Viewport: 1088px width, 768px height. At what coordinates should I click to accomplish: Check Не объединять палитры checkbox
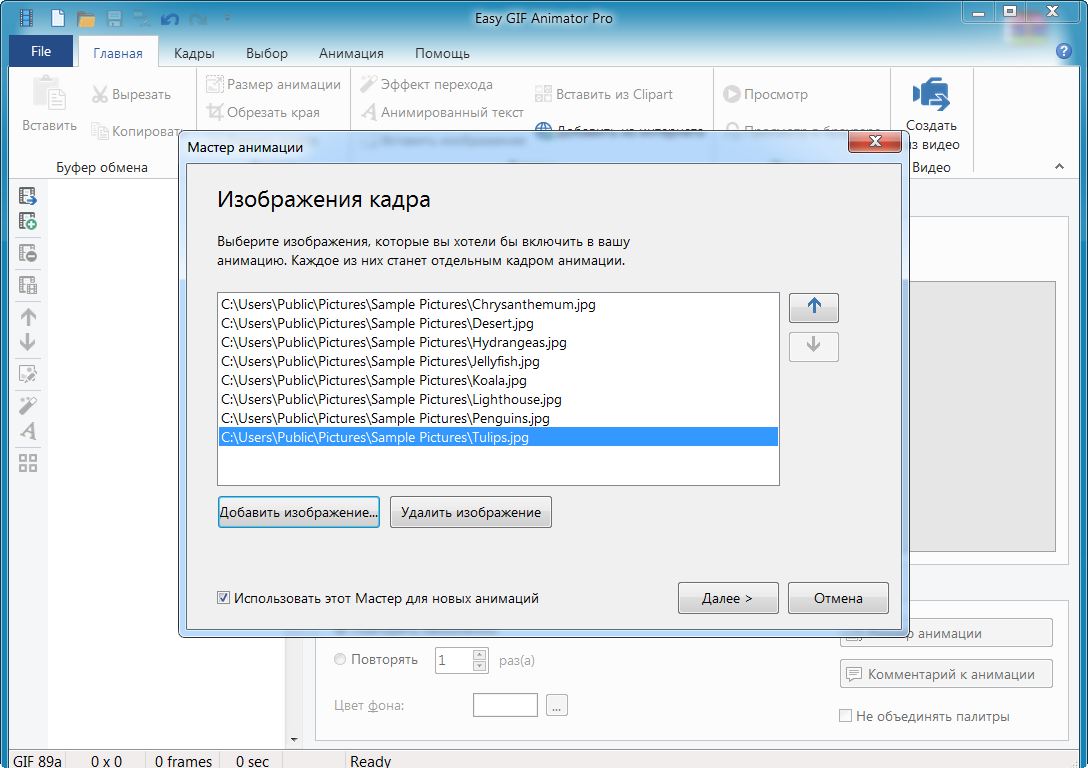click(845, 716)
